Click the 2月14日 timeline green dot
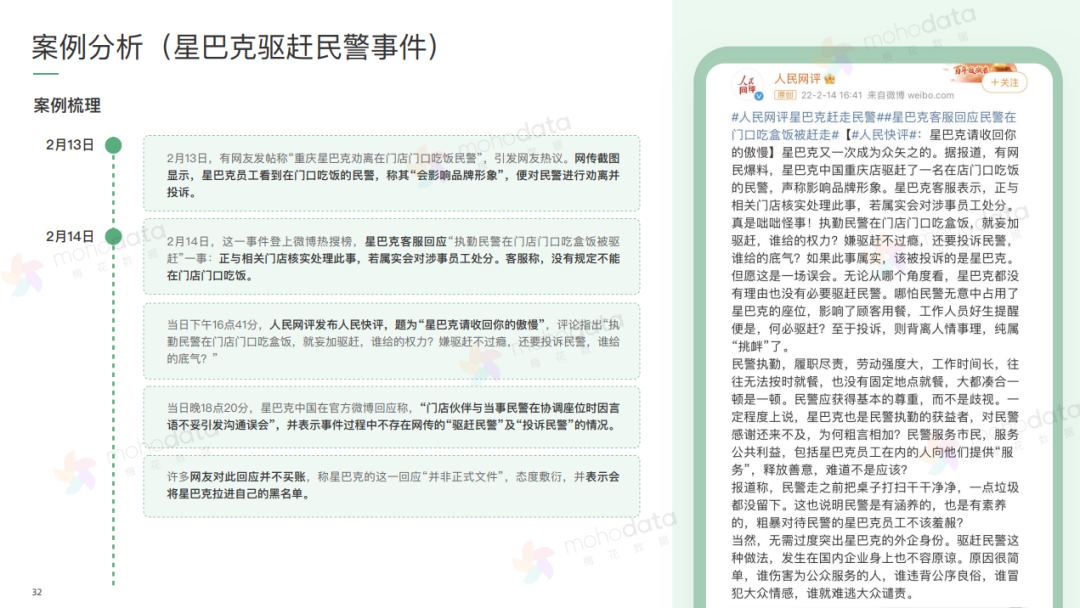Screen dimensions: 1080x608 coord(114,236)
